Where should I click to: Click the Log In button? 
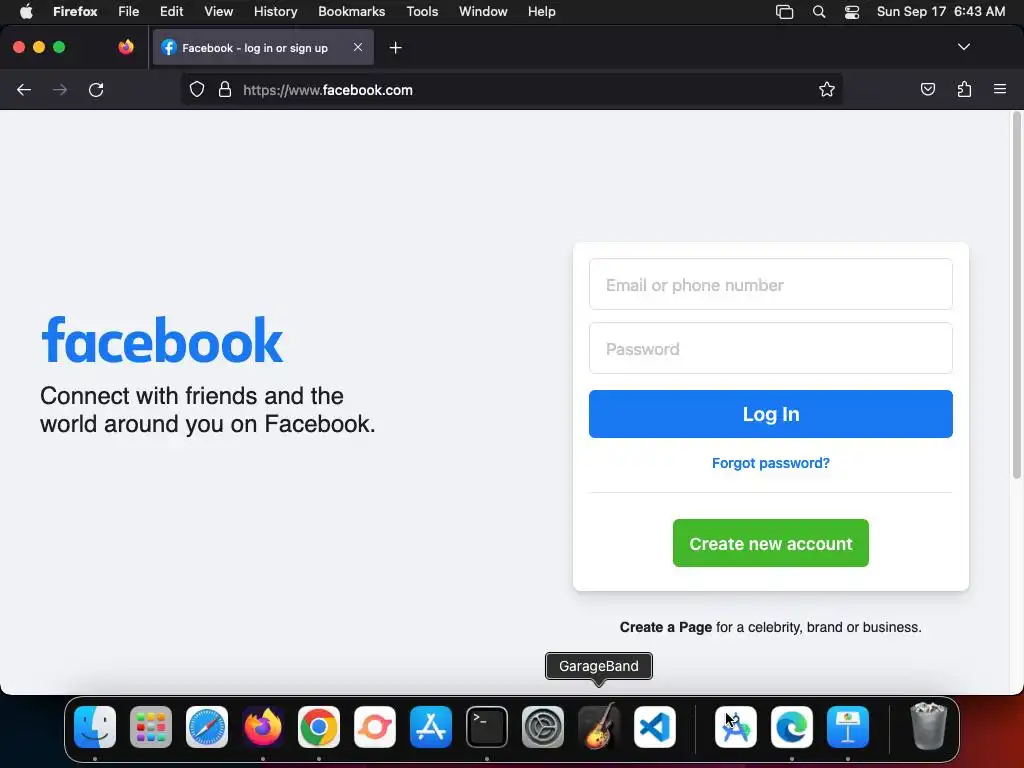pyautogui.click(x=771, y=414)
